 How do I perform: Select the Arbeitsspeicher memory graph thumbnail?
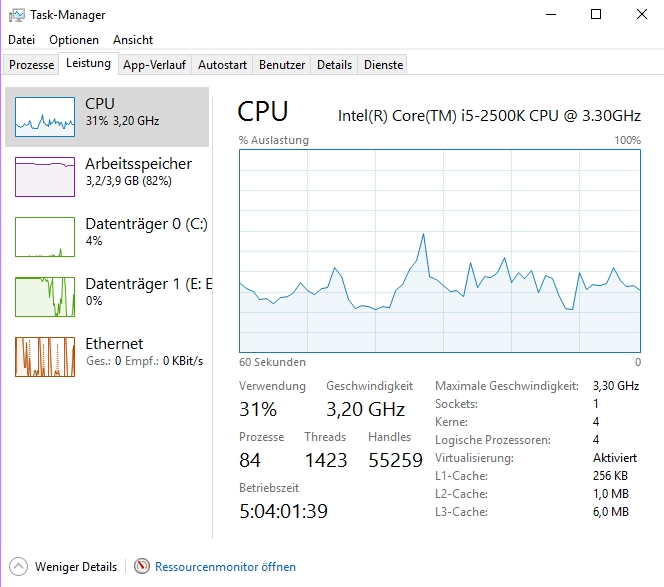tap(45, 177)
